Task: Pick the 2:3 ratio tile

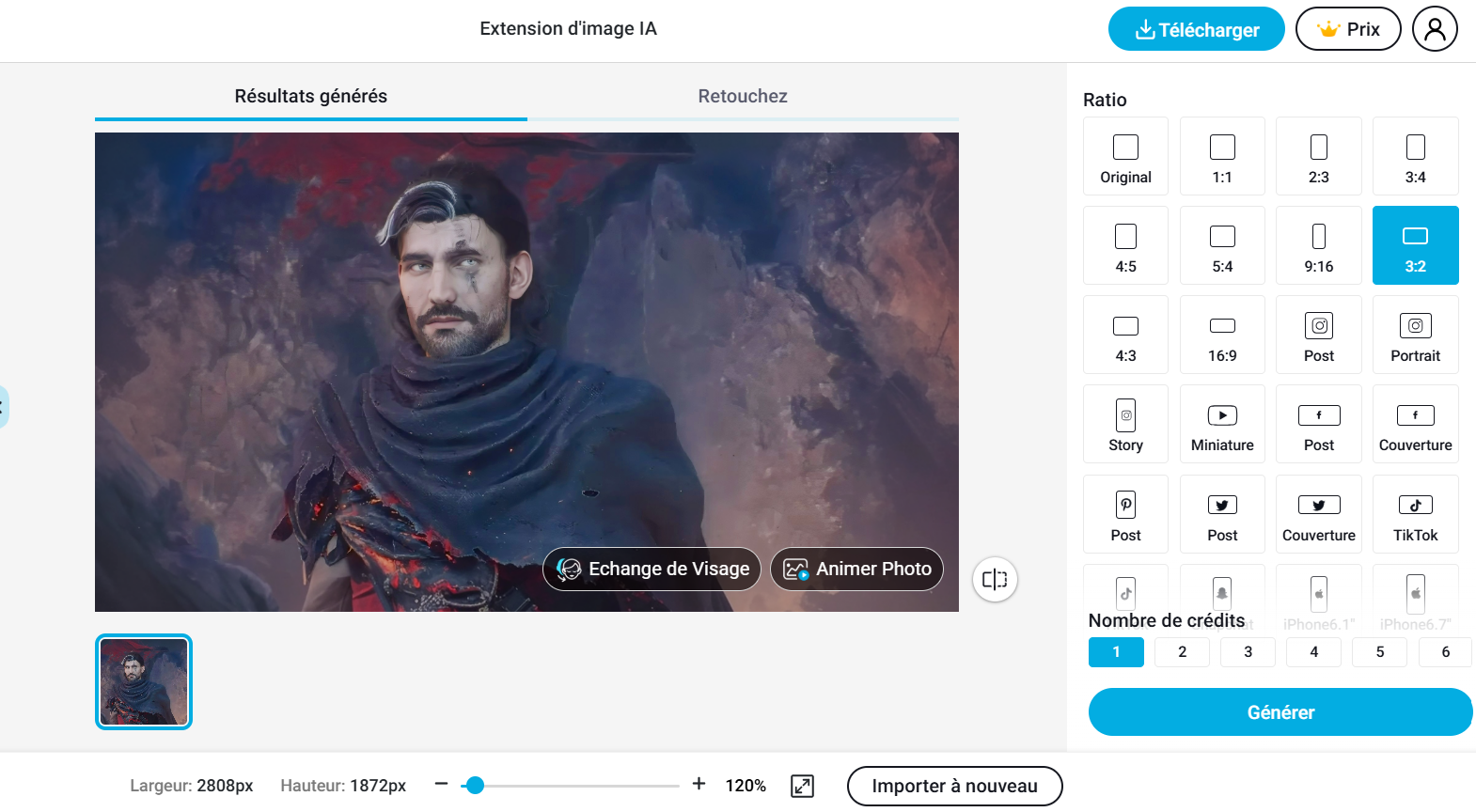Action: click(x=1319, y=156)
